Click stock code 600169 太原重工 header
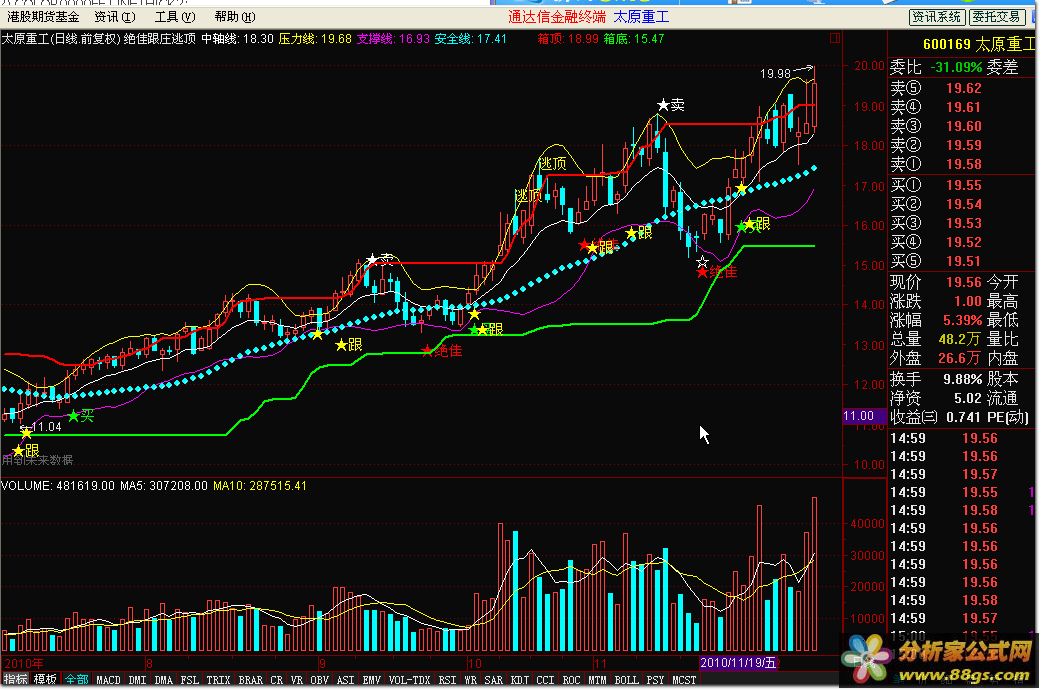Screen dimensions: 1041x690 tap(979, 44)
